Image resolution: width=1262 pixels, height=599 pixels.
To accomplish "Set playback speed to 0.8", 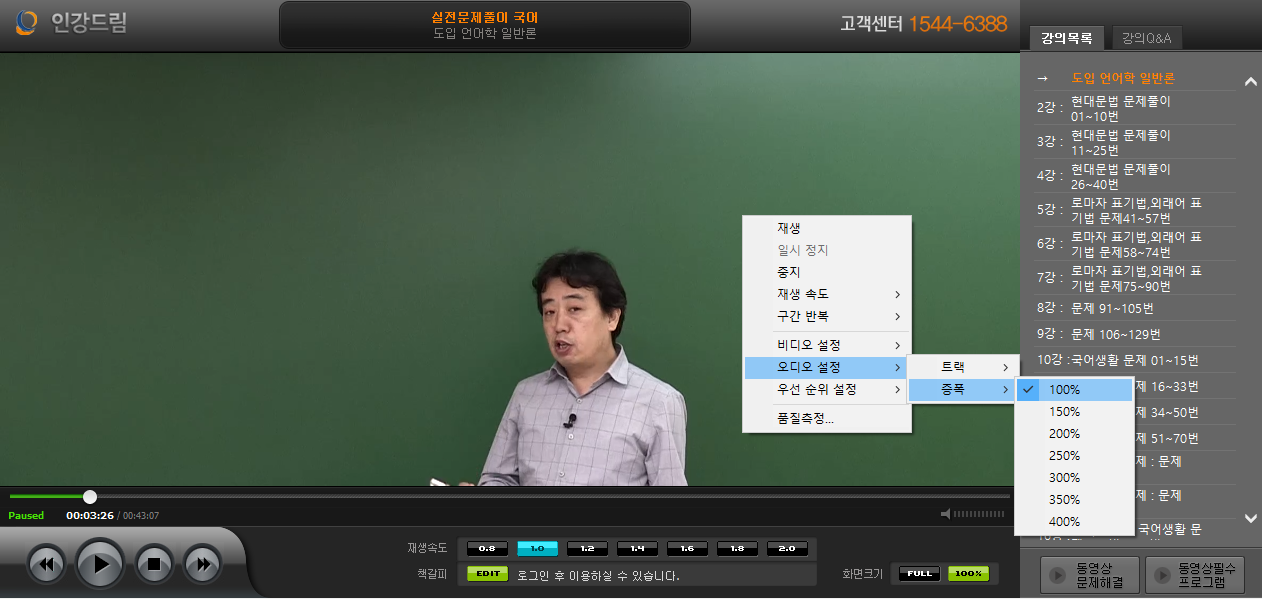I will pyautogui.click(x=487, y=548).
